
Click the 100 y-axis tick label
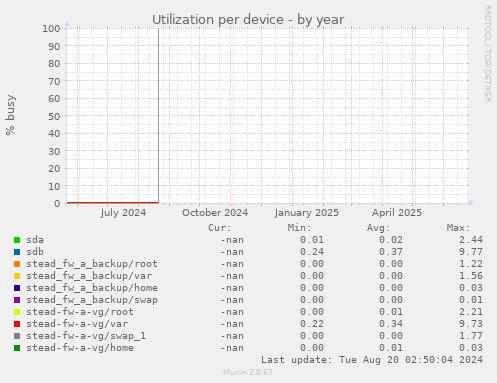(51, 28)
